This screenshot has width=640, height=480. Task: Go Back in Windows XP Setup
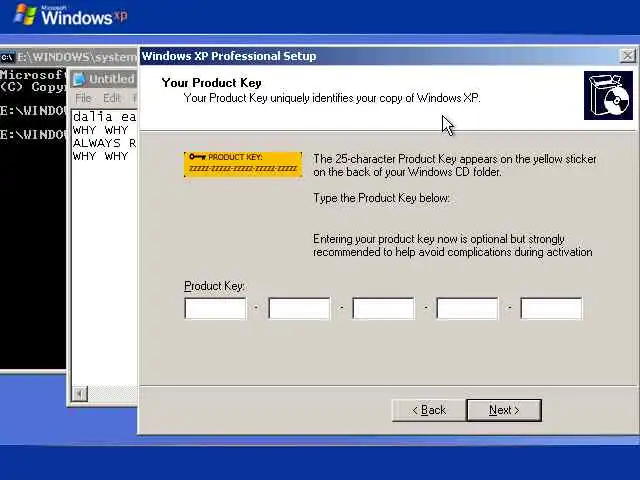click(x=429, y=410)
